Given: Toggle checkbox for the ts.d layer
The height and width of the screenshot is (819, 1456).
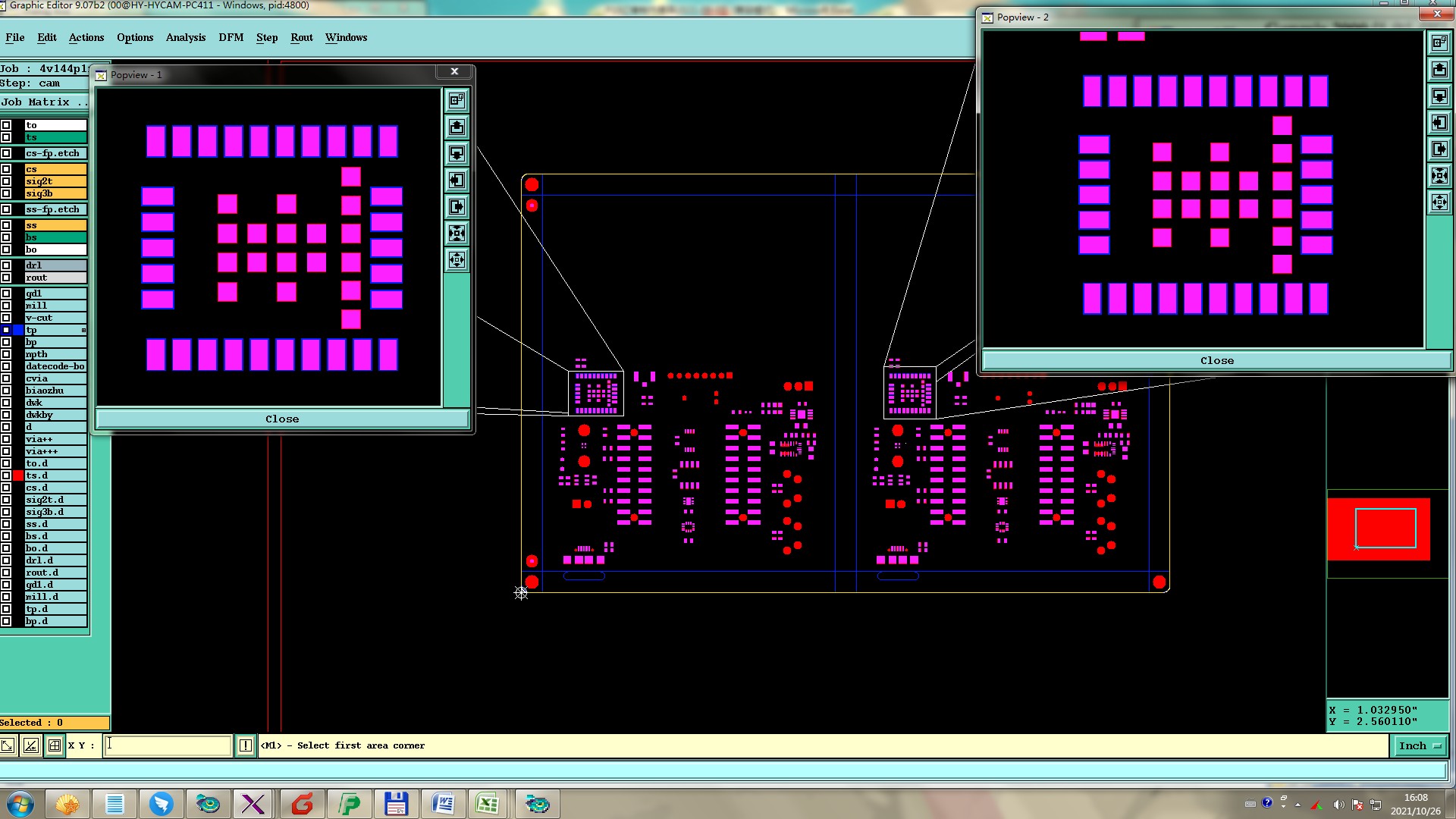Looking at the screenshot, I should 6,475.
